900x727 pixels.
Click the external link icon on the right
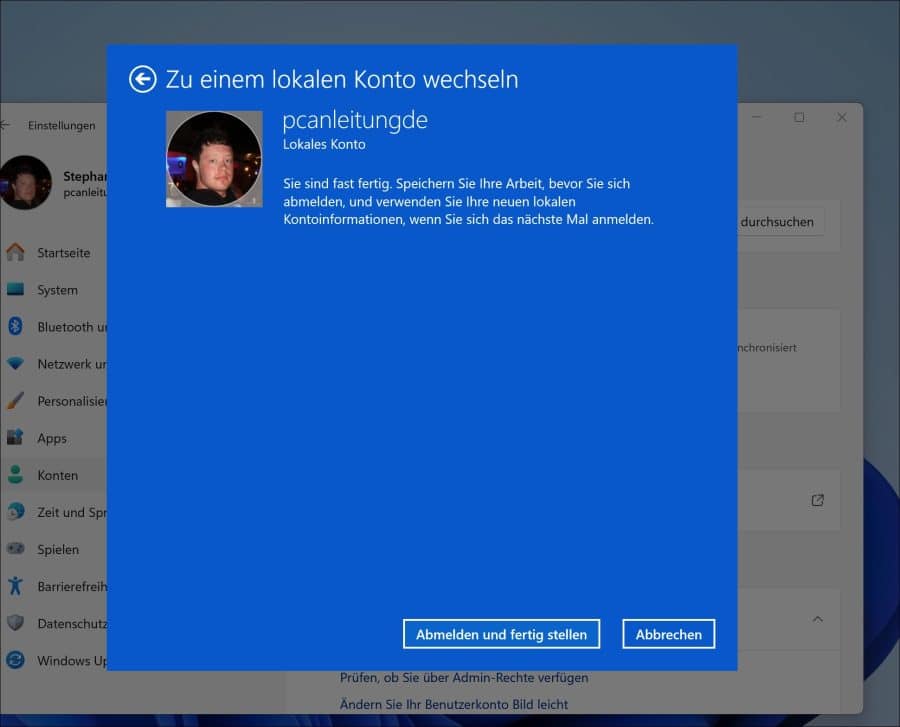(x=817, y=500)
